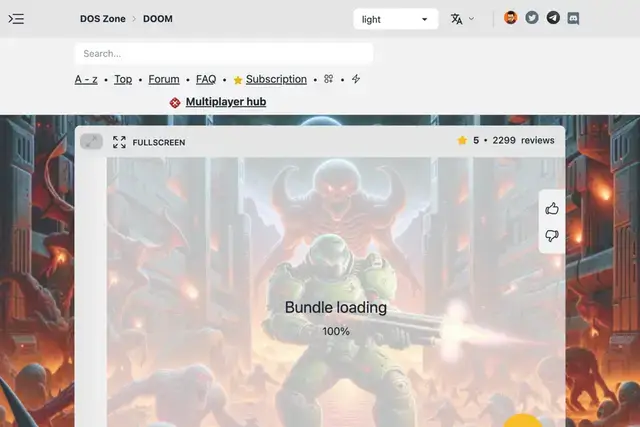Click the grid apps icon in the navigation row
The height and width of the screenshot is (427, 640).
point(329,79)
